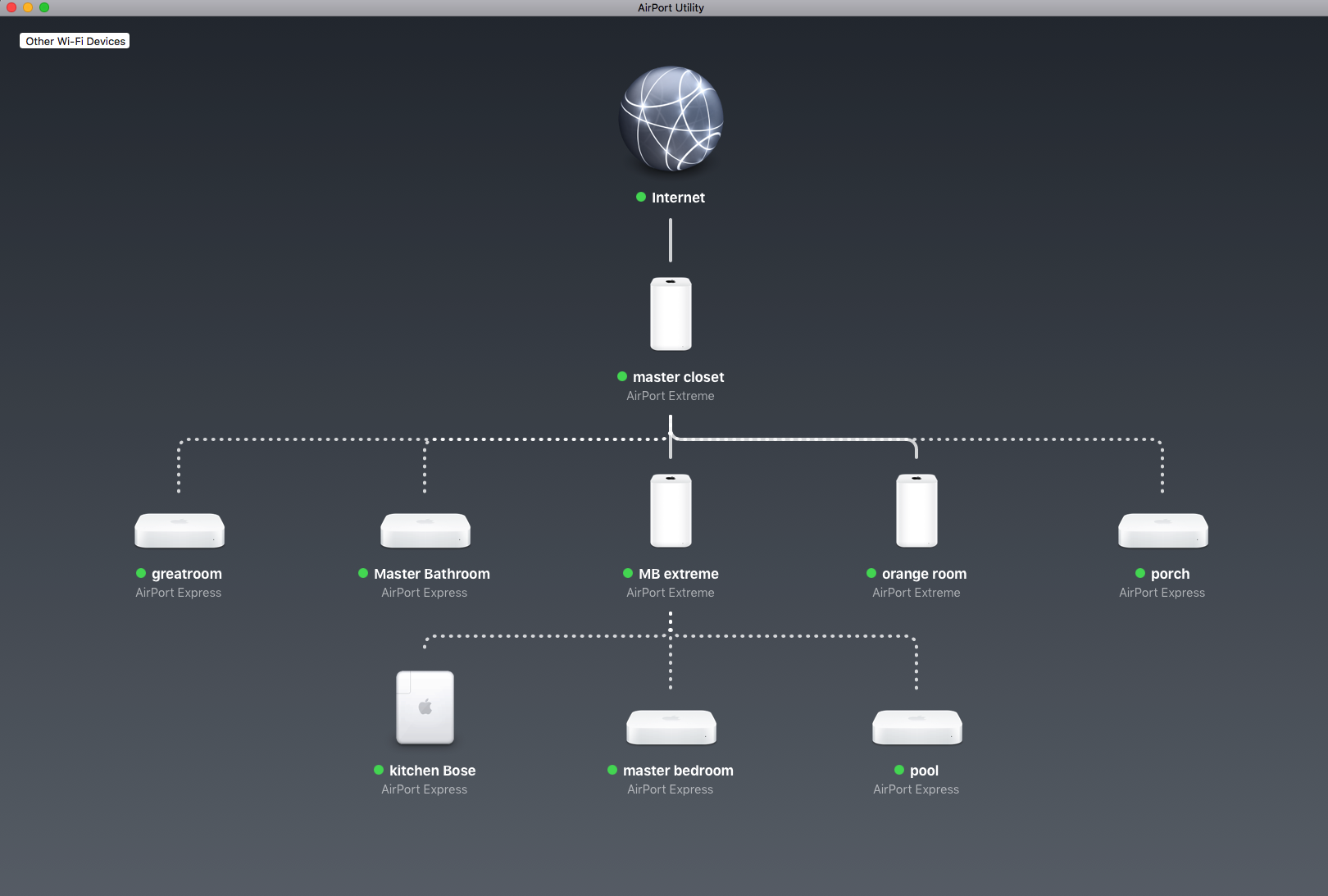The width and height of the screenshot is (1328, 896).
Task: Click the green status dot beside Master Bathroom
Action: (363, 573)
